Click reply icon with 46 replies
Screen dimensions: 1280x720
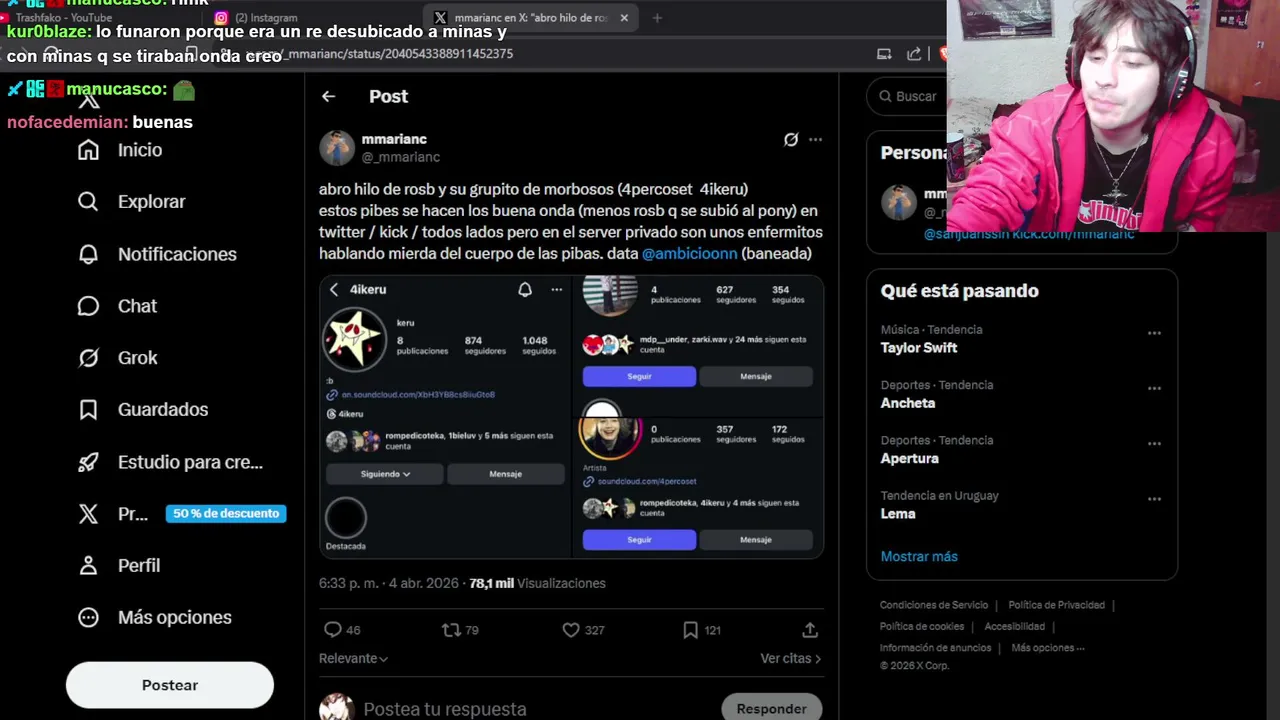333,630
